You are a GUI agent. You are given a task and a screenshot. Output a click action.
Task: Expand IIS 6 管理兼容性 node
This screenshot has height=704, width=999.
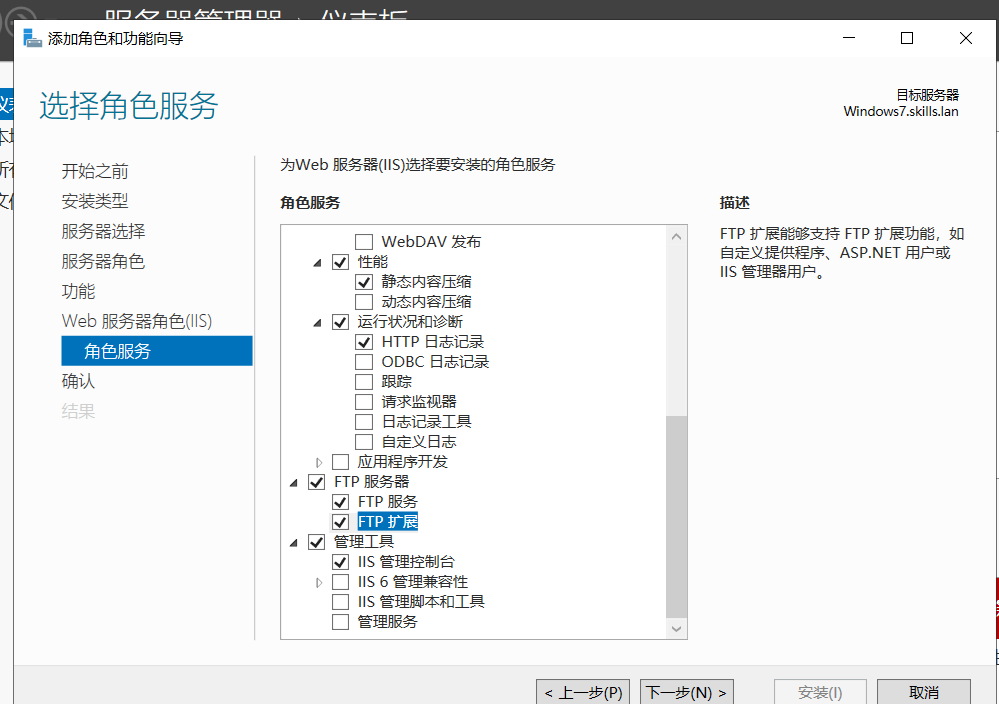point(320,582)
